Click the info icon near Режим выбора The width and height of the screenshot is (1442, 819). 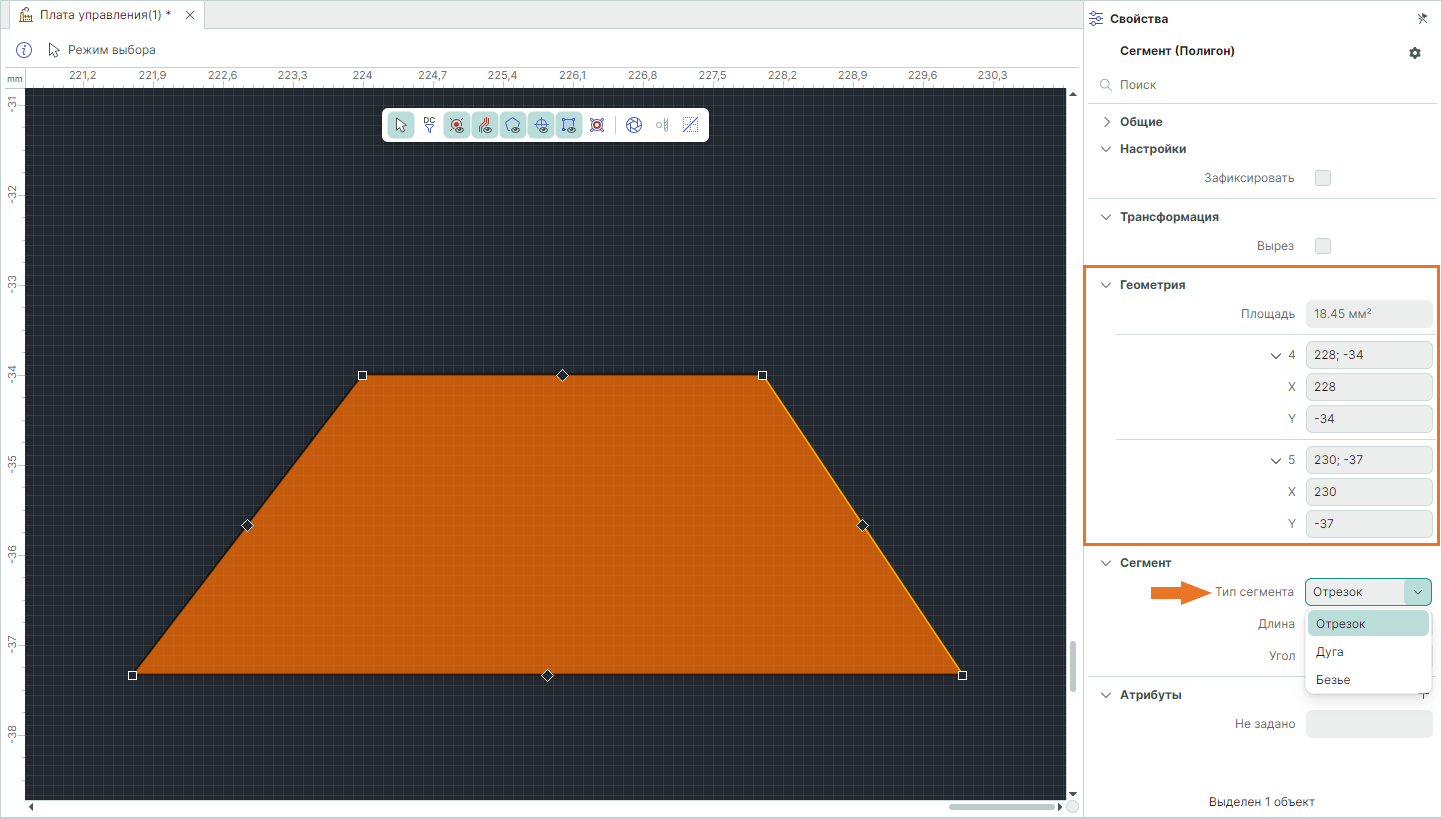click(x=25, y=50)
